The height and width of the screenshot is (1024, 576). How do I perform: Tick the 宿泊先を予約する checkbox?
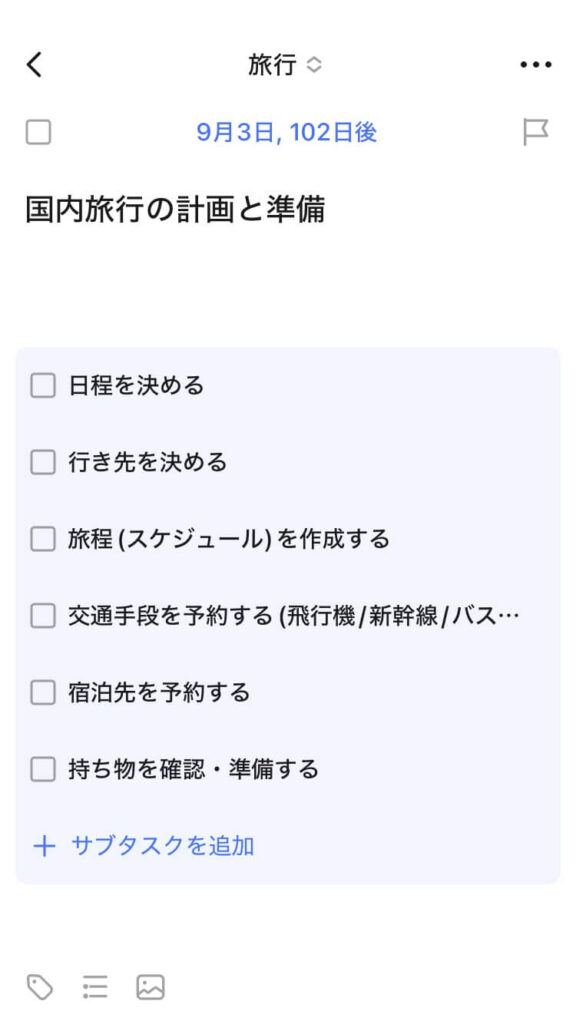pyautogui.click(x=43, y=692)
